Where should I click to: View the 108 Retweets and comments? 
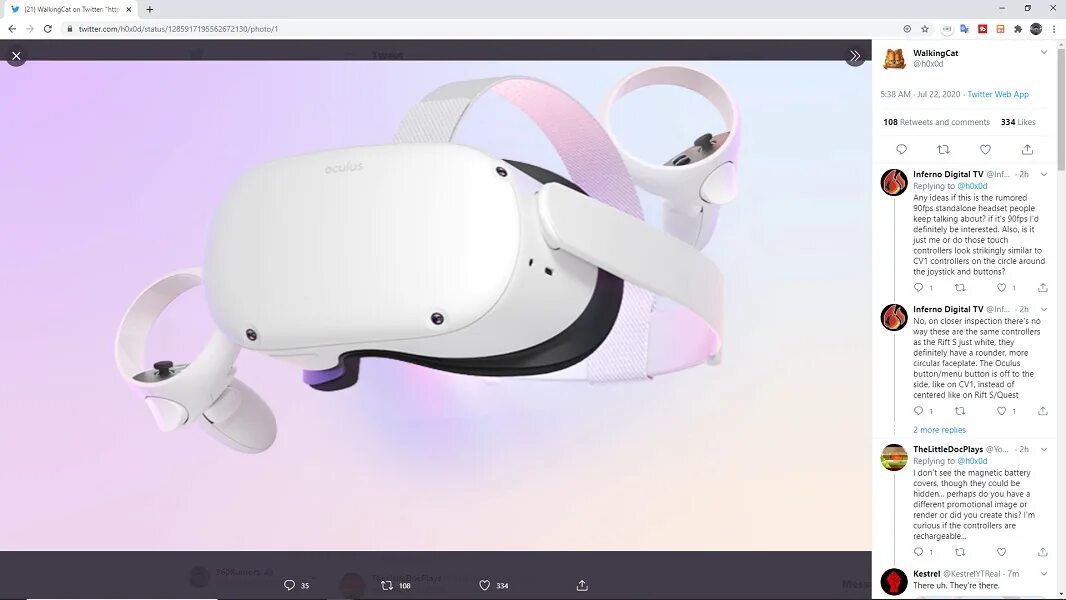pyautogui.click(x=936, y=122)
